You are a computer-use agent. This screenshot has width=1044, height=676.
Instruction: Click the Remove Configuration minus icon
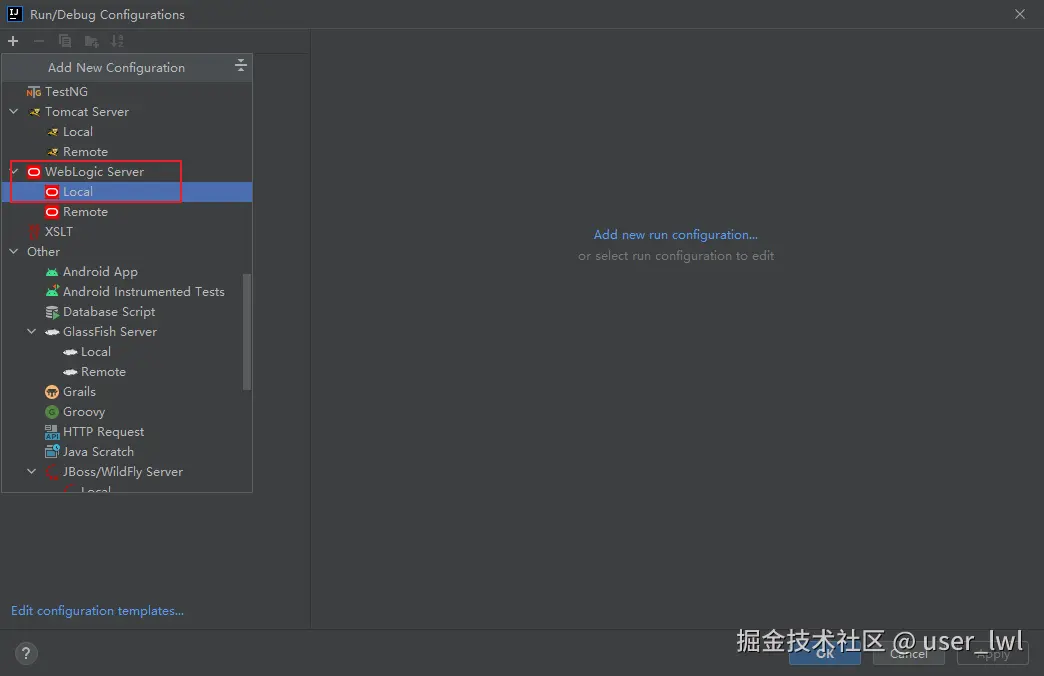point(39,41)
